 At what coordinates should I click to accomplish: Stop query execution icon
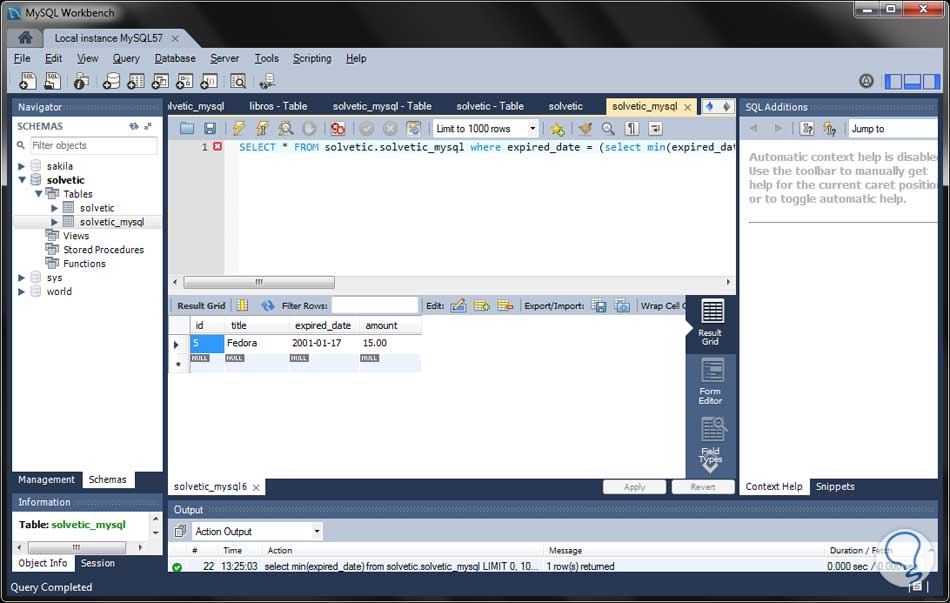click(309, 128)
